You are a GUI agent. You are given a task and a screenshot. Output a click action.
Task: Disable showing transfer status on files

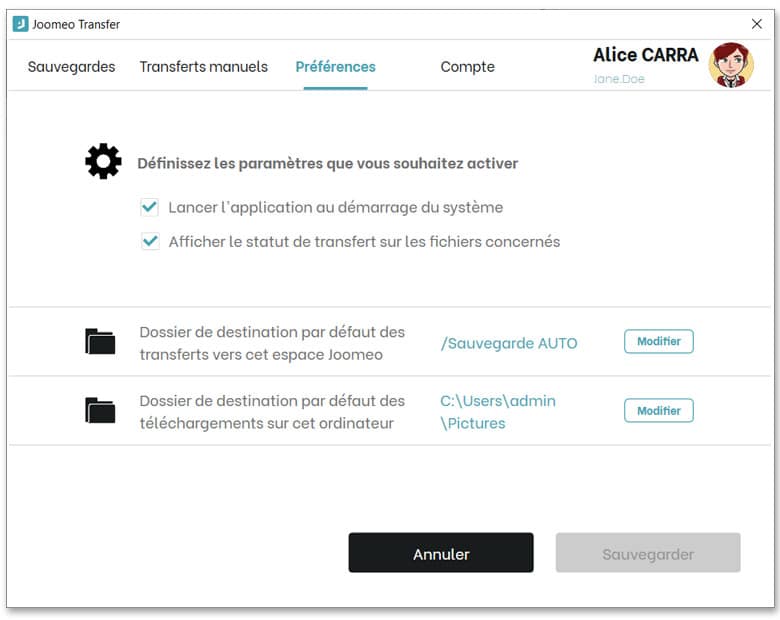(x=150, y=241)
